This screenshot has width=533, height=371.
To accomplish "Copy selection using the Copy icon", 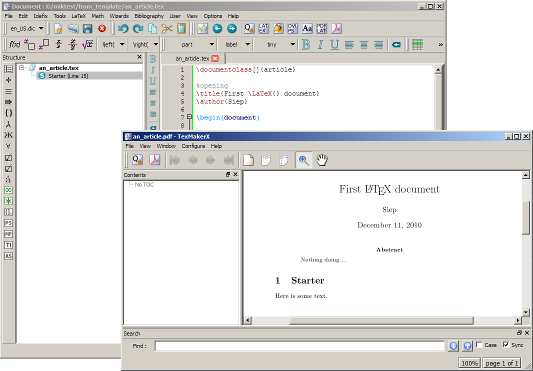I will pos(152,29).
